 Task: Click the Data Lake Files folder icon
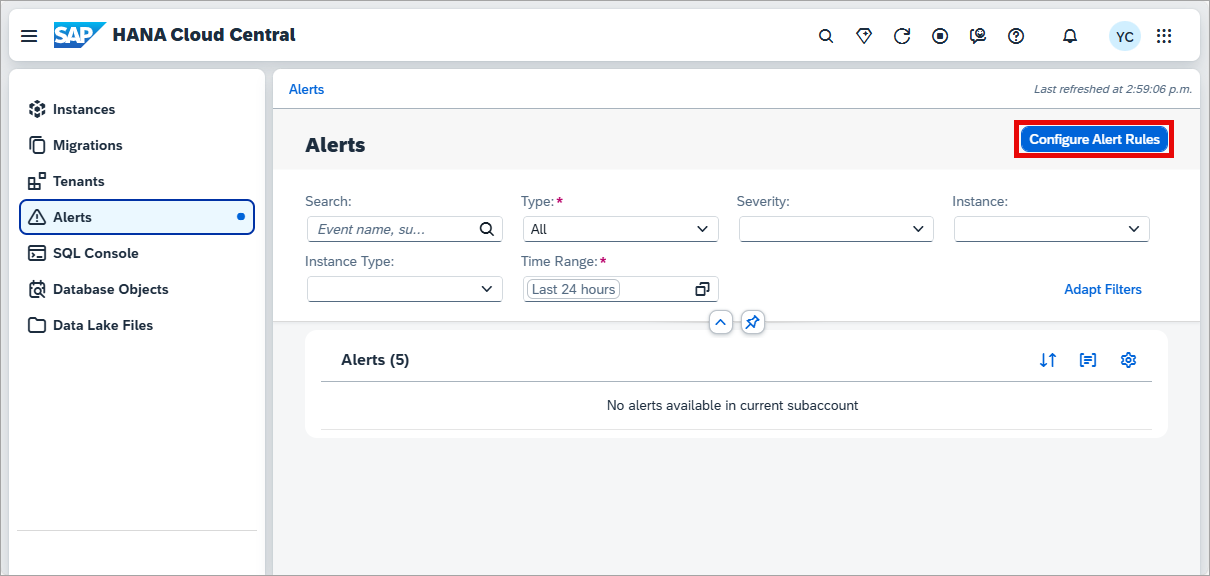click(x=37, y=325)
